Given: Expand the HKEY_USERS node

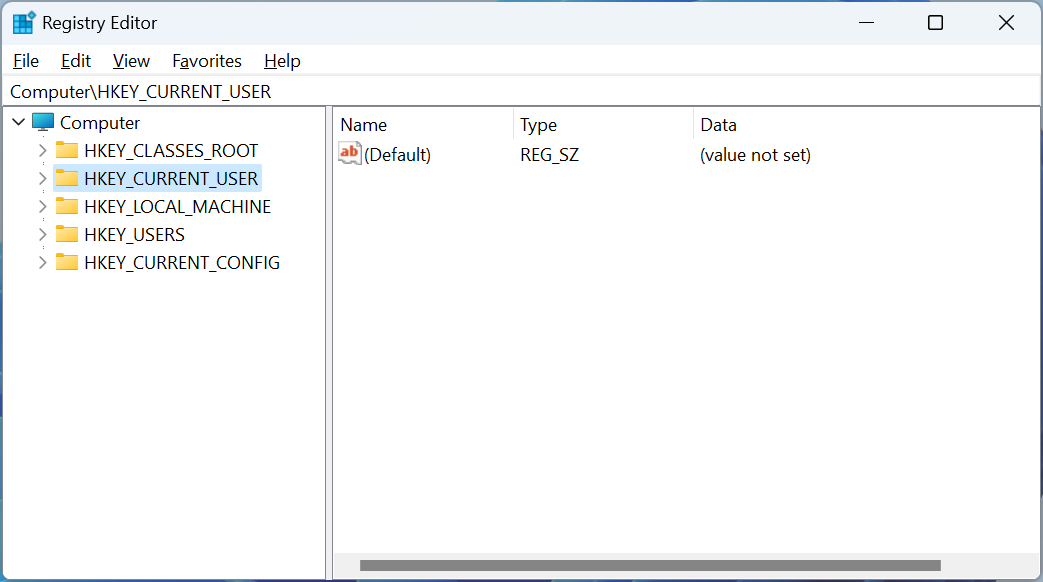Looking at the screenshot, I should point(42,234).
